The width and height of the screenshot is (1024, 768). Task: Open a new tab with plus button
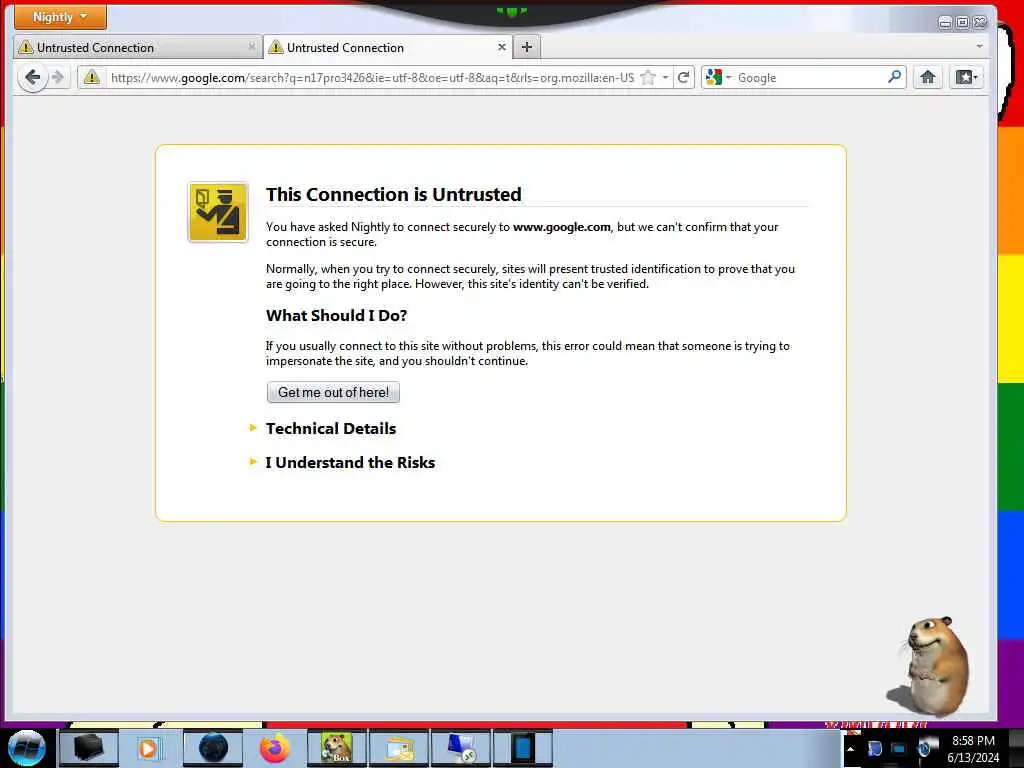coord(527,47)
